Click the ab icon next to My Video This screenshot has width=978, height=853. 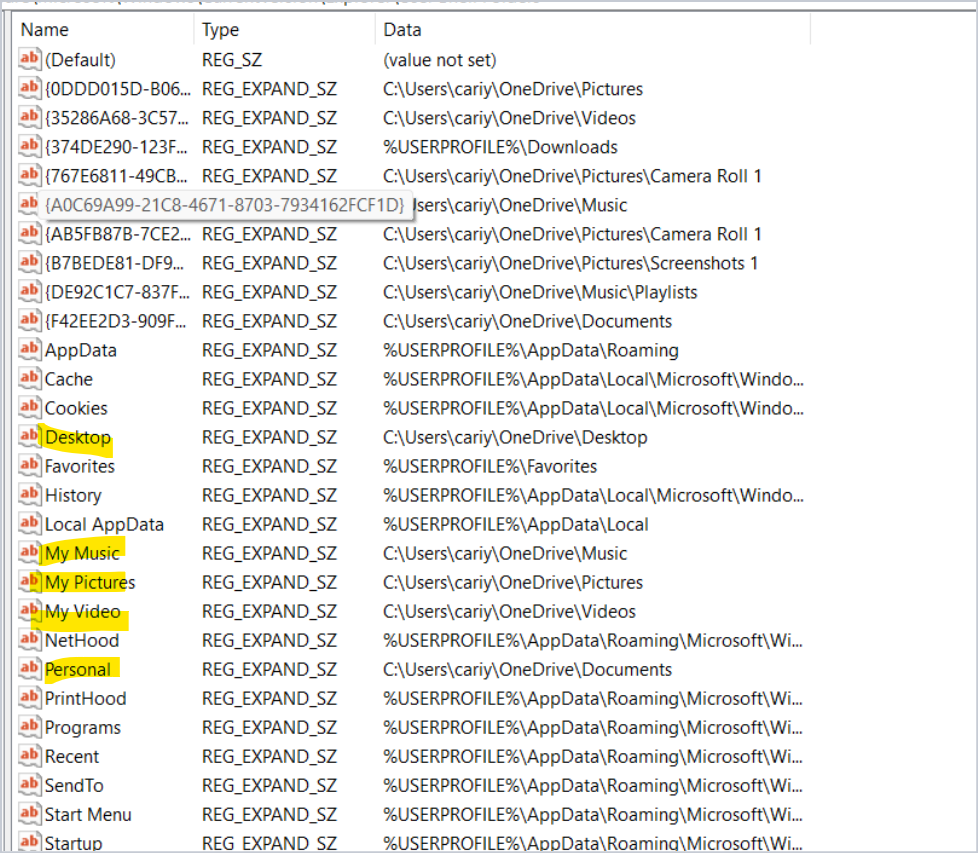pos(30,611)
